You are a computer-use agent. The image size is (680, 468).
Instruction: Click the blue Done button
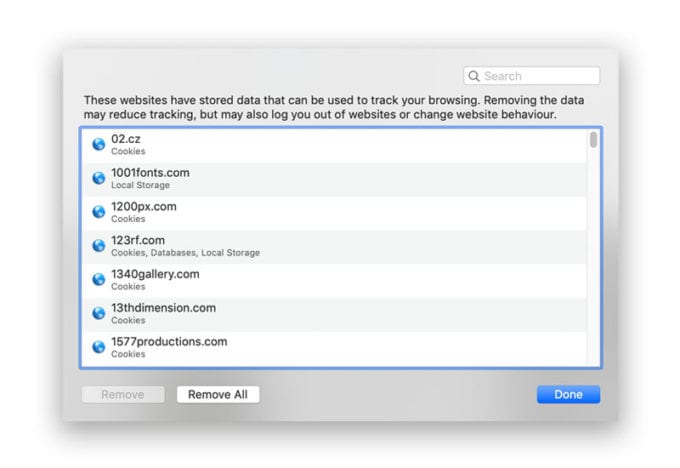tap(568, 394)
